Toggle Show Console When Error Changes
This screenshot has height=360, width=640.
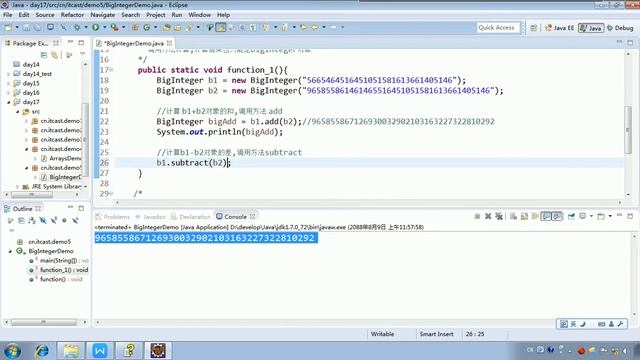click(557, 216)
